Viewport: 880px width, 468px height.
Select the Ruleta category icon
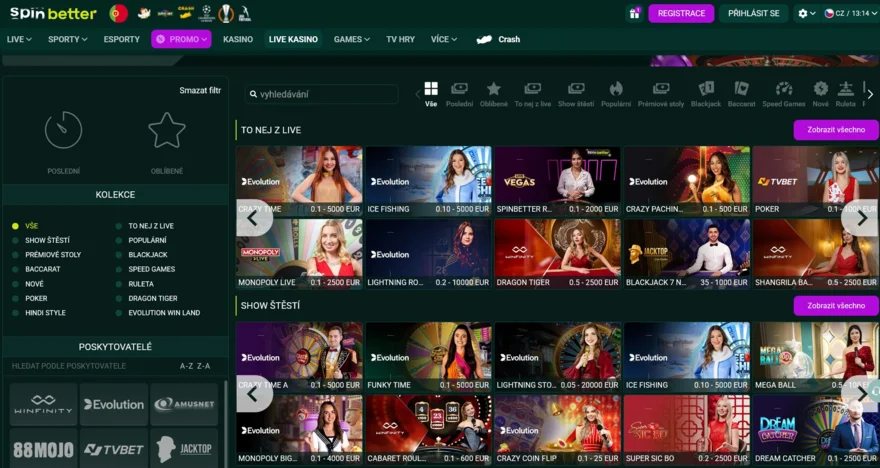(846, 94)
